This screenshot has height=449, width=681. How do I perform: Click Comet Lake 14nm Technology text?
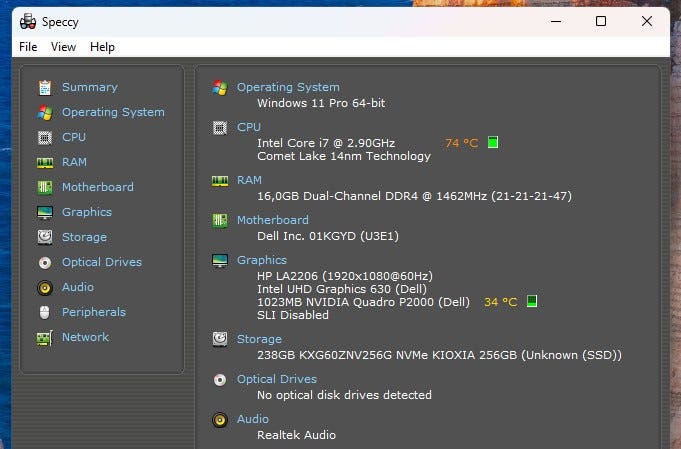(x=344, y=156)
